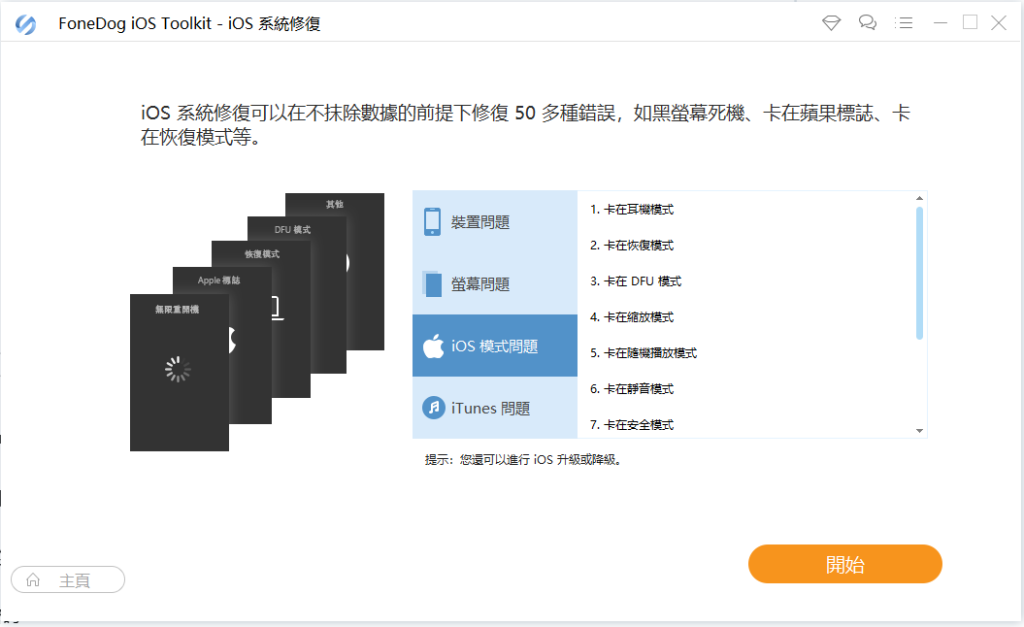Click the screen icon beside 螢幕問題
The width and height of the screenshot is (1024, 627).
432,284
